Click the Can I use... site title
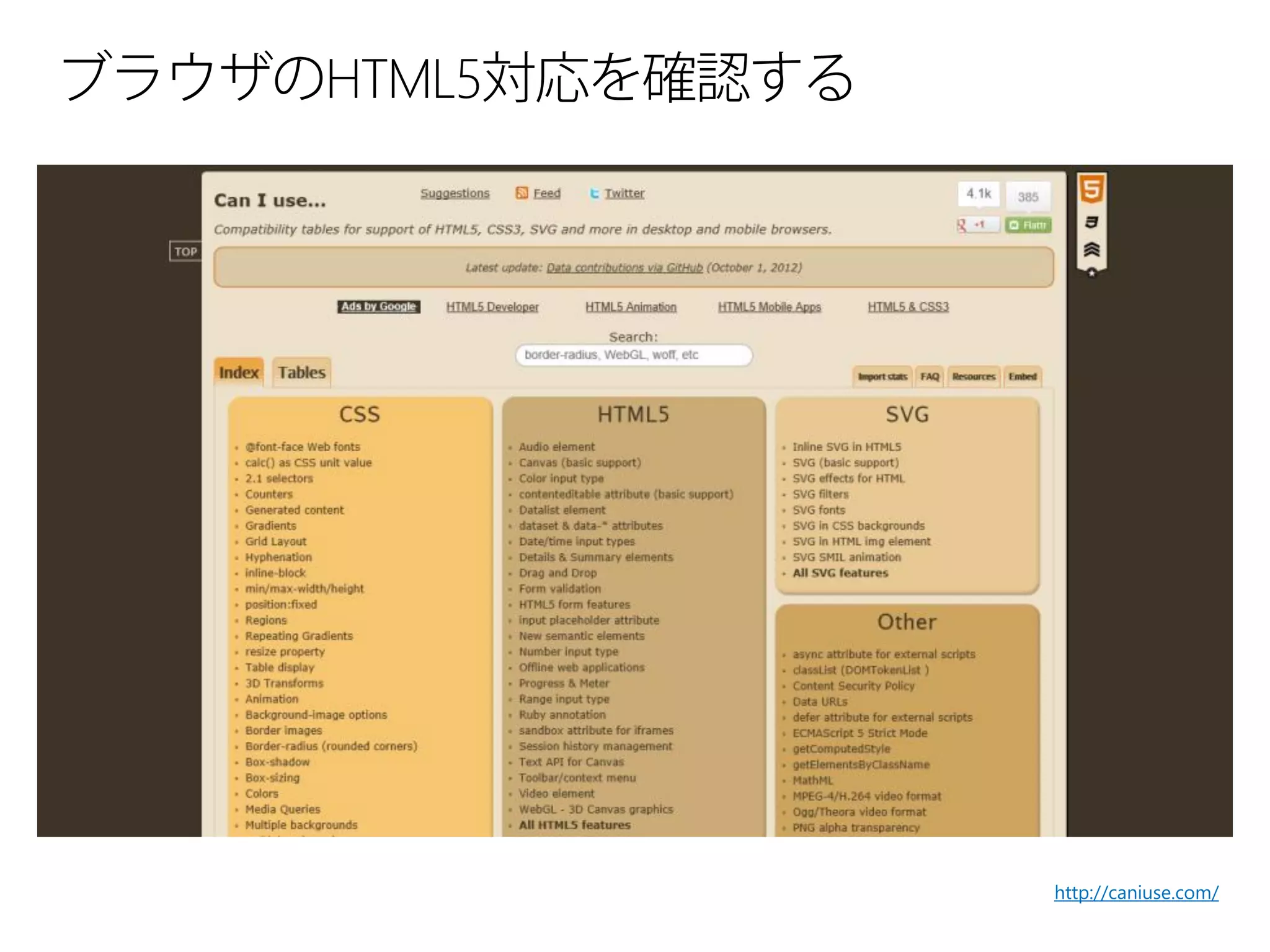This screenshot has height=952, width=1270. click(270, 200)
